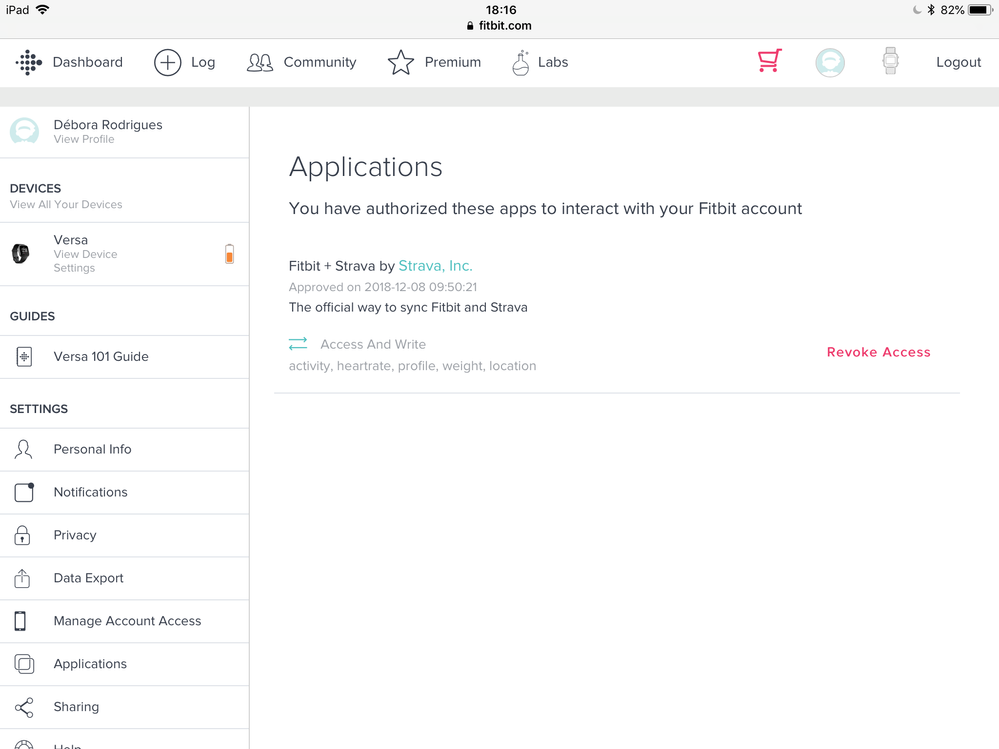Open the Strava, Inc. link
This screenshot has width=999, height=749.
436,266
